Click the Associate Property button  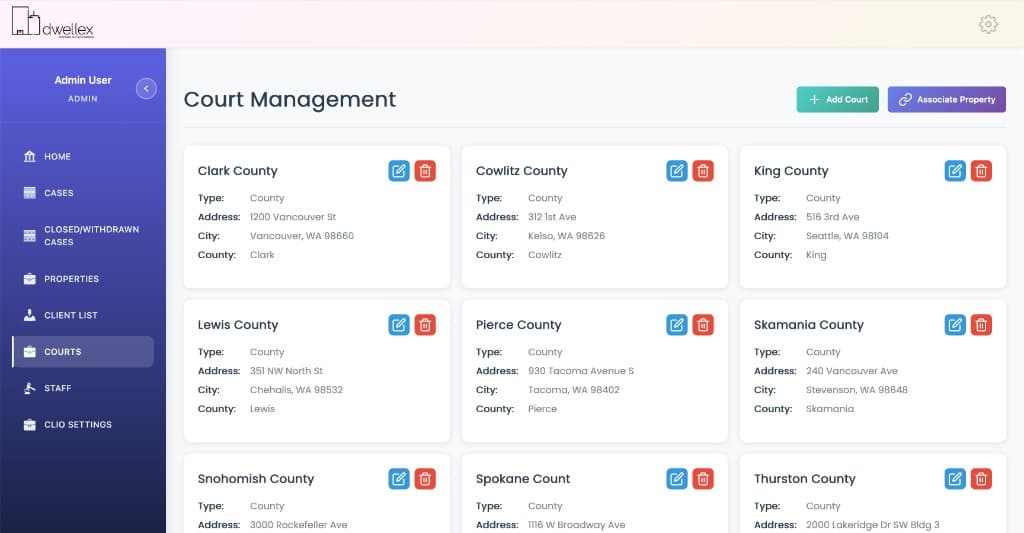click(946, 99)
